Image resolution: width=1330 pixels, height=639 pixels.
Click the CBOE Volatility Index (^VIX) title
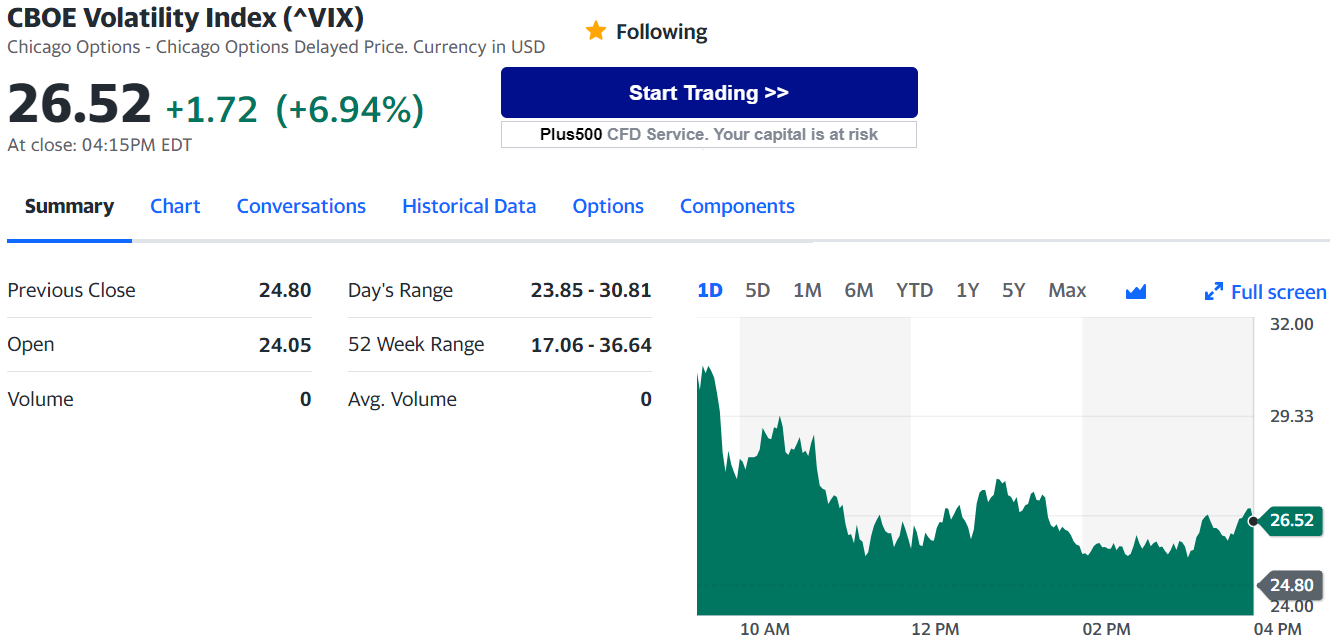click(186, 17)
